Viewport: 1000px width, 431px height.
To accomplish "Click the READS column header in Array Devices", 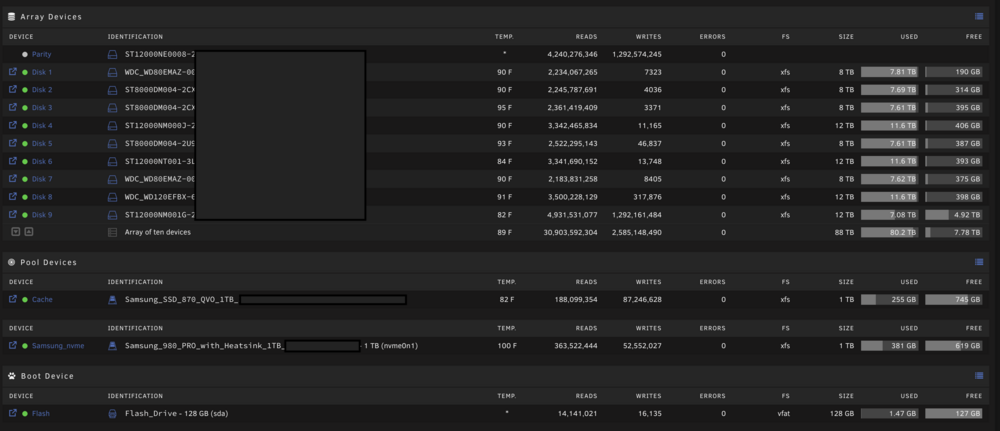I will pos(586,37).
